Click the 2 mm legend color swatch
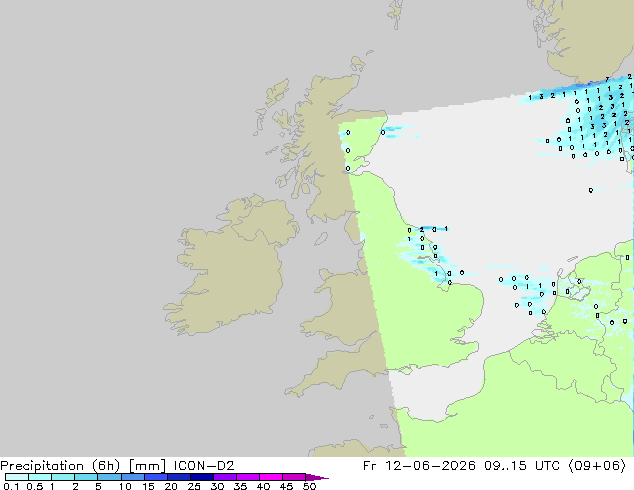Image resolution: width=634 pixels, height=490 pixels. click(x=86, y=477)
